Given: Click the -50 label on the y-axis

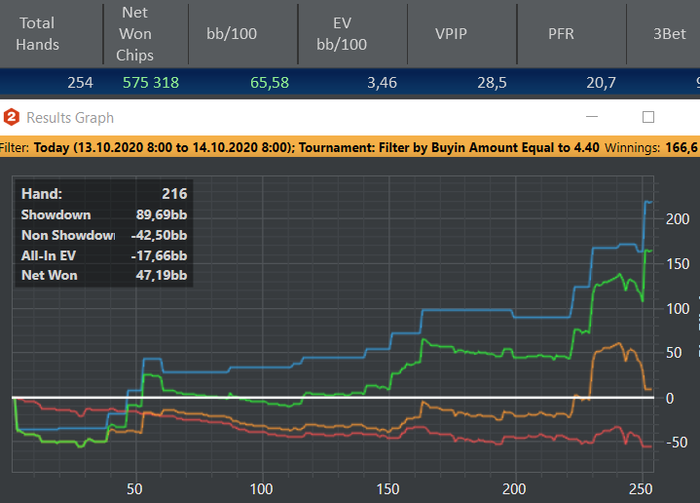Looking at the screenshot, I should (676, 442).
